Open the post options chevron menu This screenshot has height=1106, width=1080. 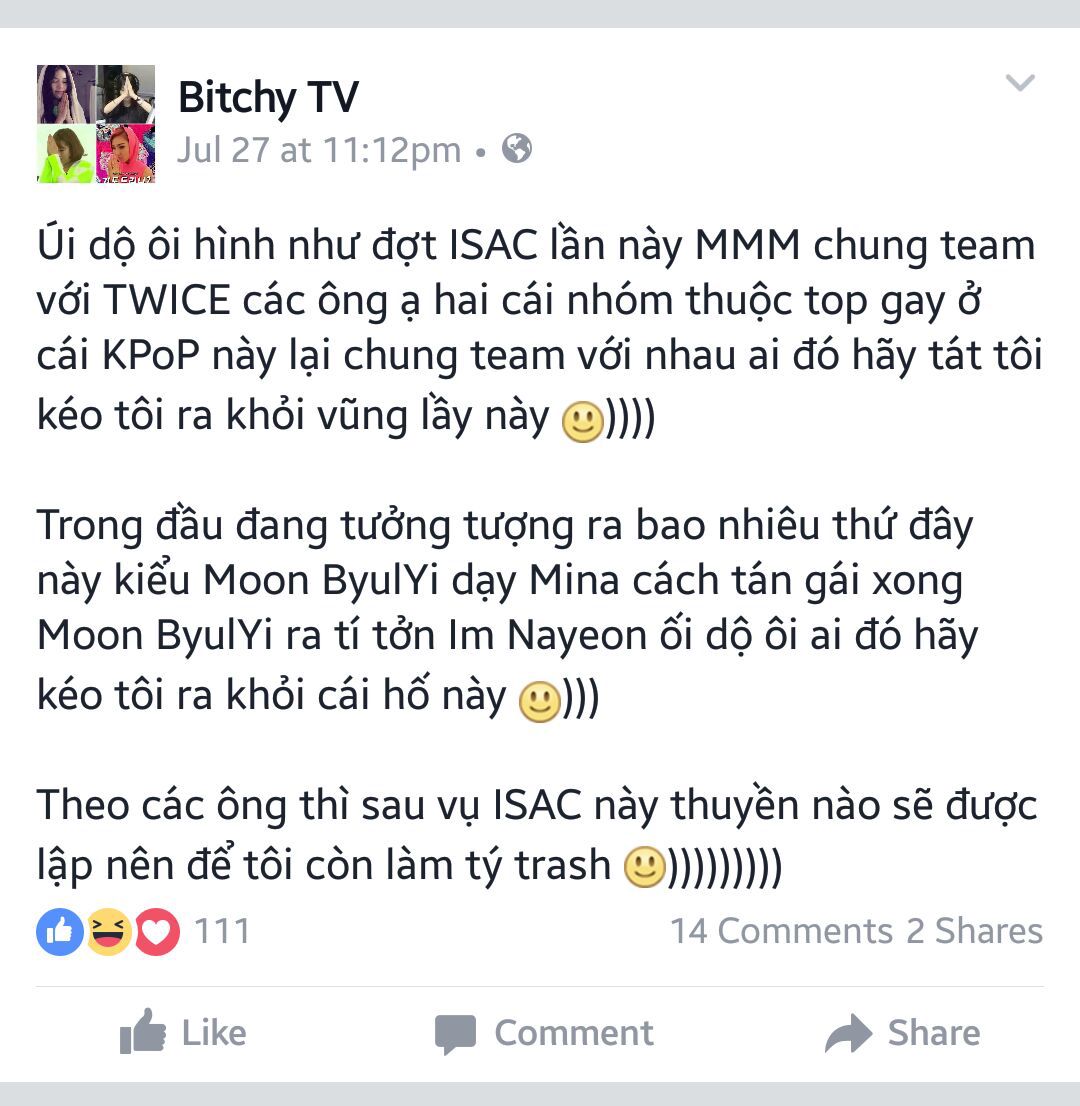(x=1019, y=83)
